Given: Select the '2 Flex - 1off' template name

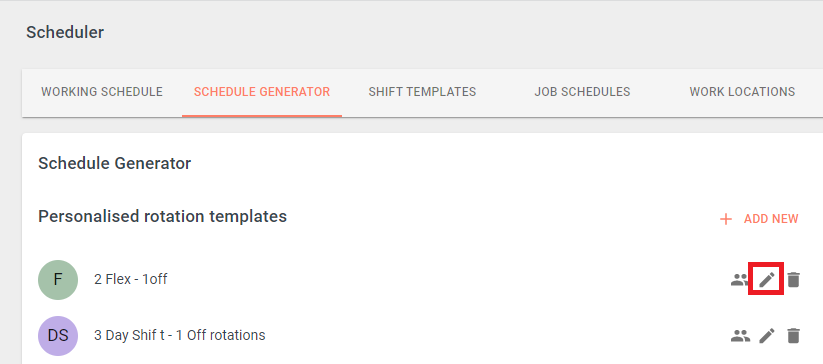Looking at the screenshot, I should pyautogui.click(x=131, y=280).
